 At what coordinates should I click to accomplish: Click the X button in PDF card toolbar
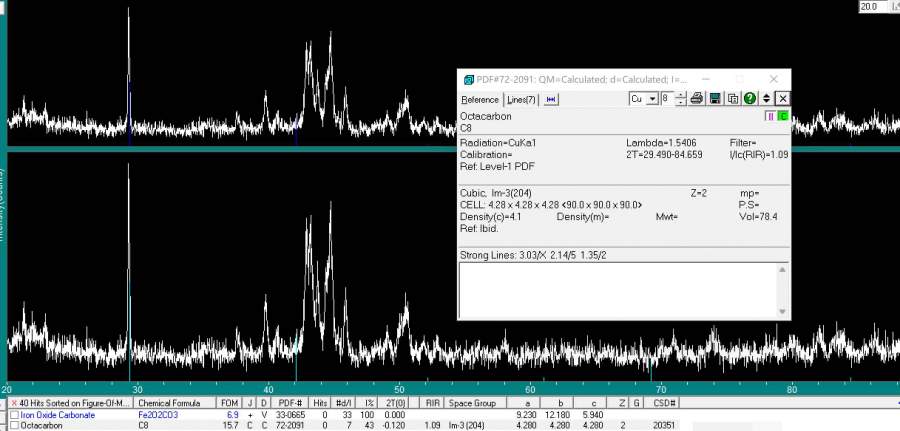pyautogui.click(x=783, y=98)
